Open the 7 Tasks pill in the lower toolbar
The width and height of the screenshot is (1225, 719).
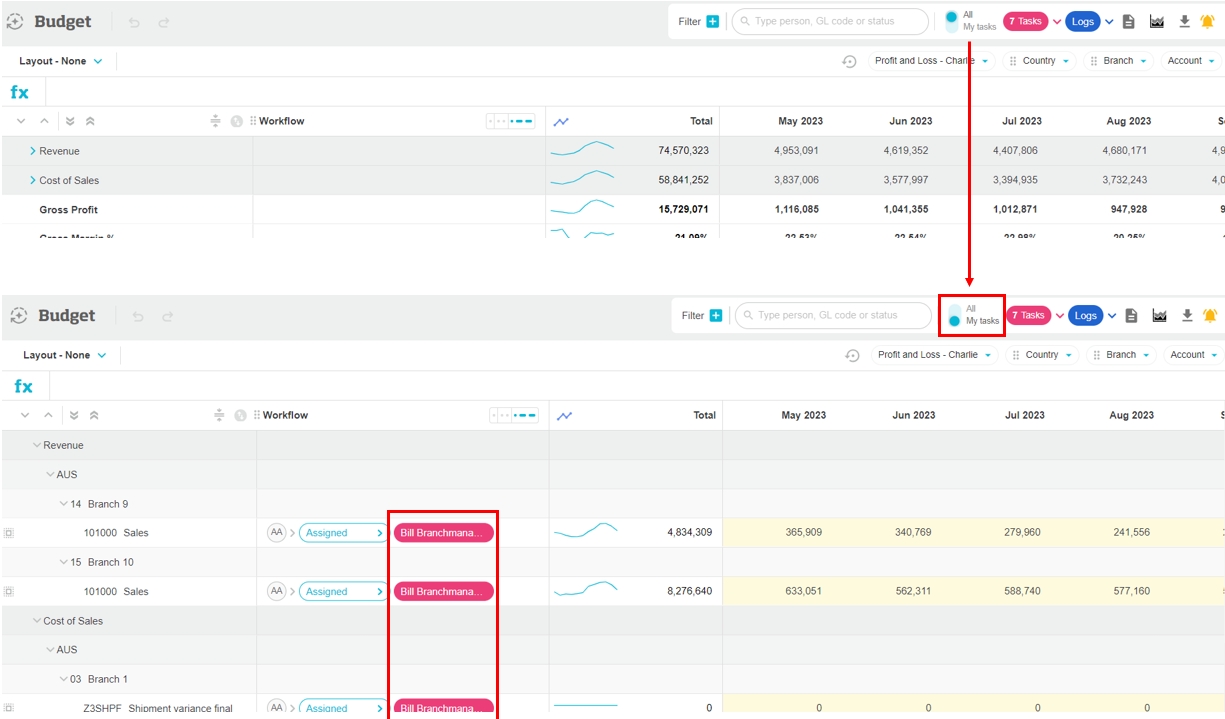tap(1028, 315)
